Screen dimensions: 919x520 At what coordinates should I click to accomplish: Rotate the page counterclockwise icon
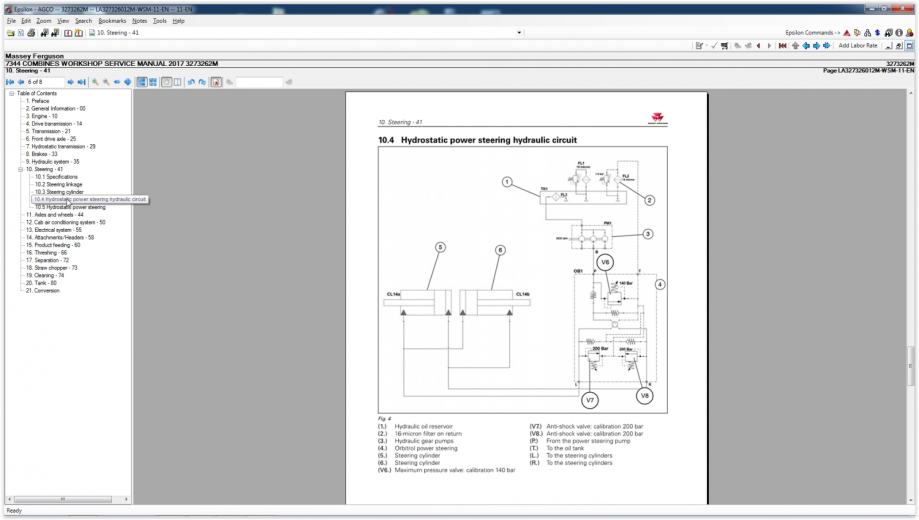[191, 82]
